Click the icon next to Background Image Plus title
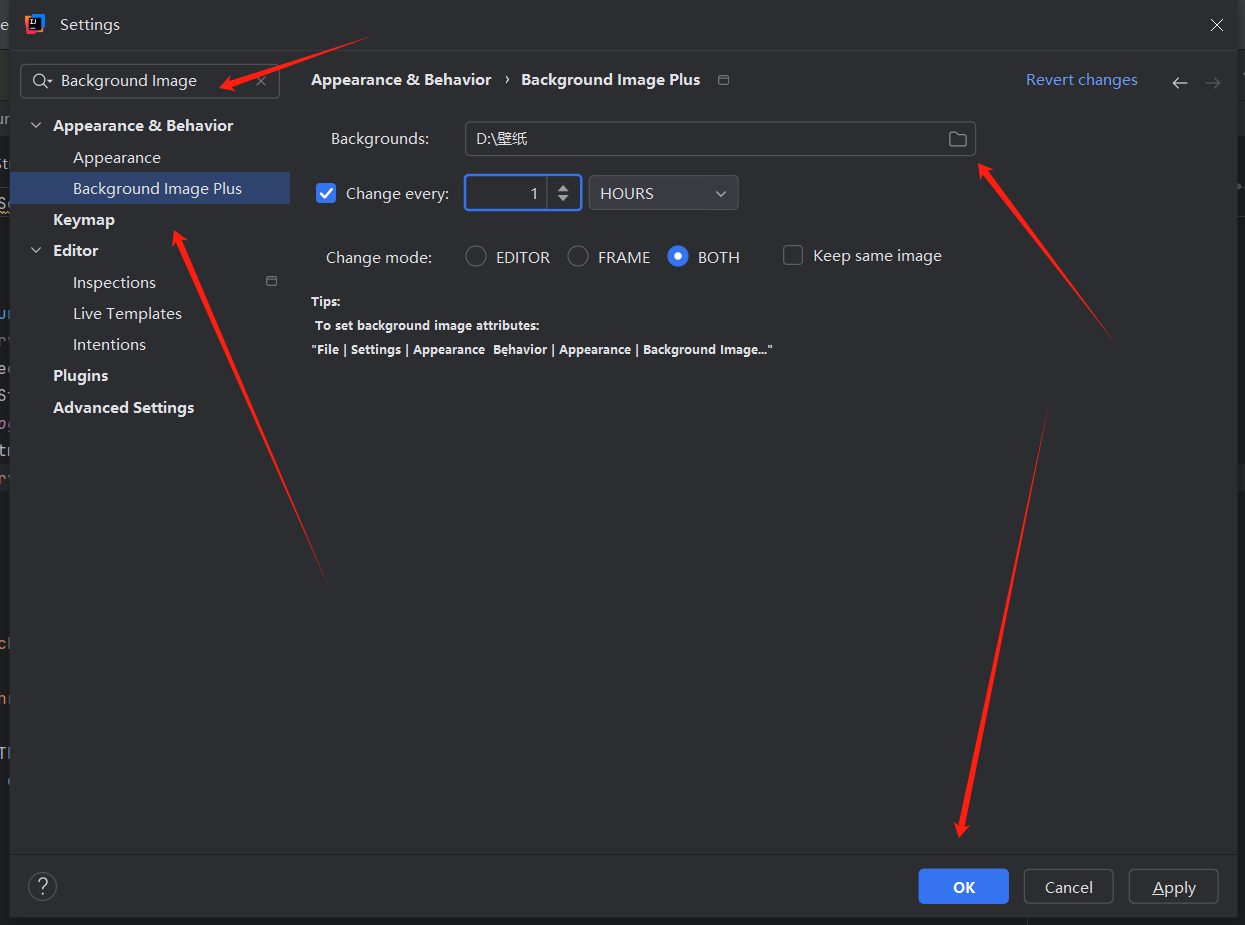 point(724,80)
